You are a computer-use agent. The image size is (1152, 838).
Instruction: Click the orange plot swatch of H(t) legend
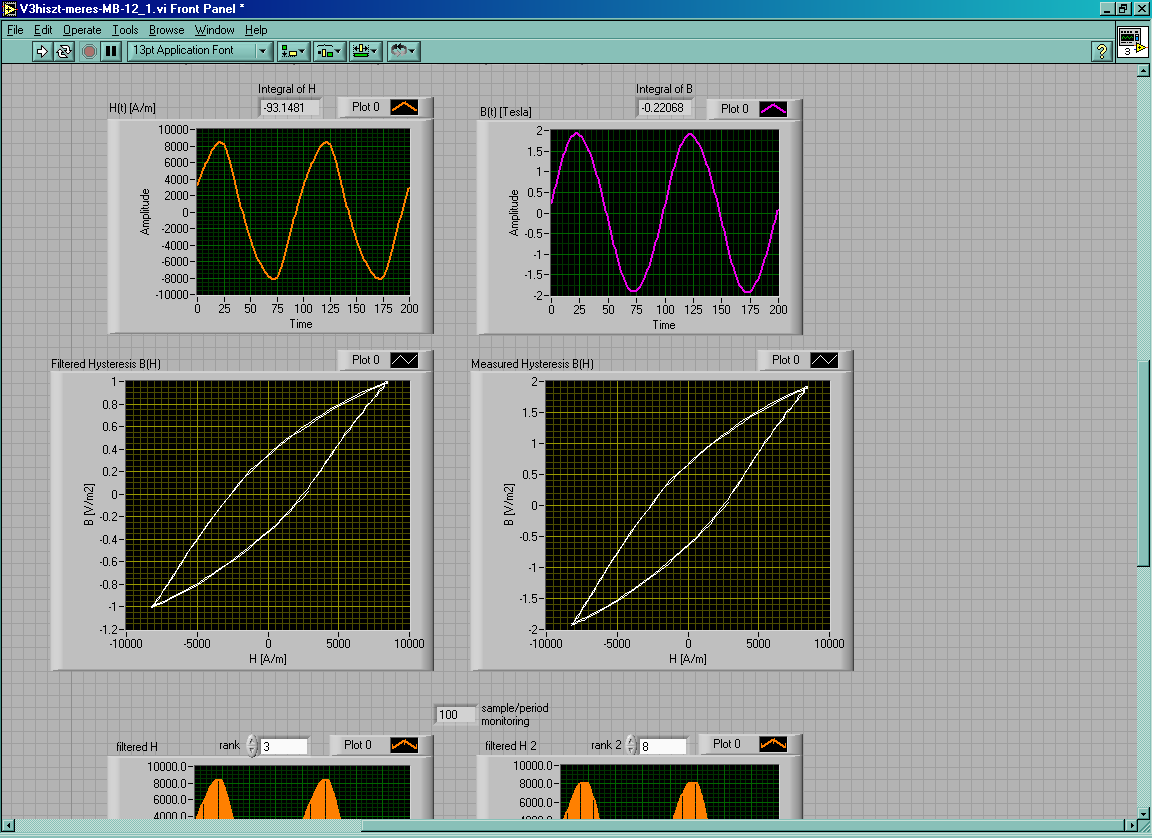[404, 107]
